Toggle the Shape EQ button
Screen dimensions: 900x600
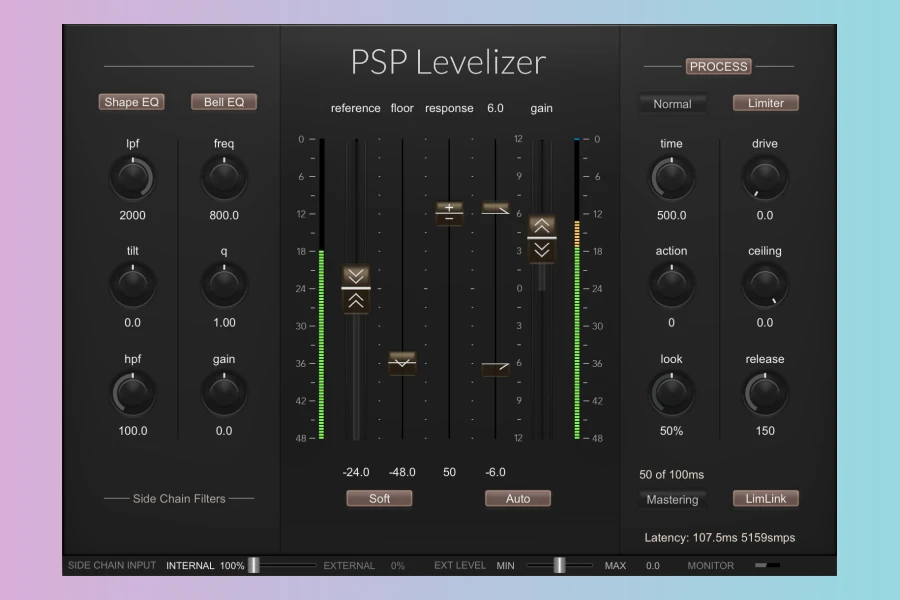pos(131,102)
